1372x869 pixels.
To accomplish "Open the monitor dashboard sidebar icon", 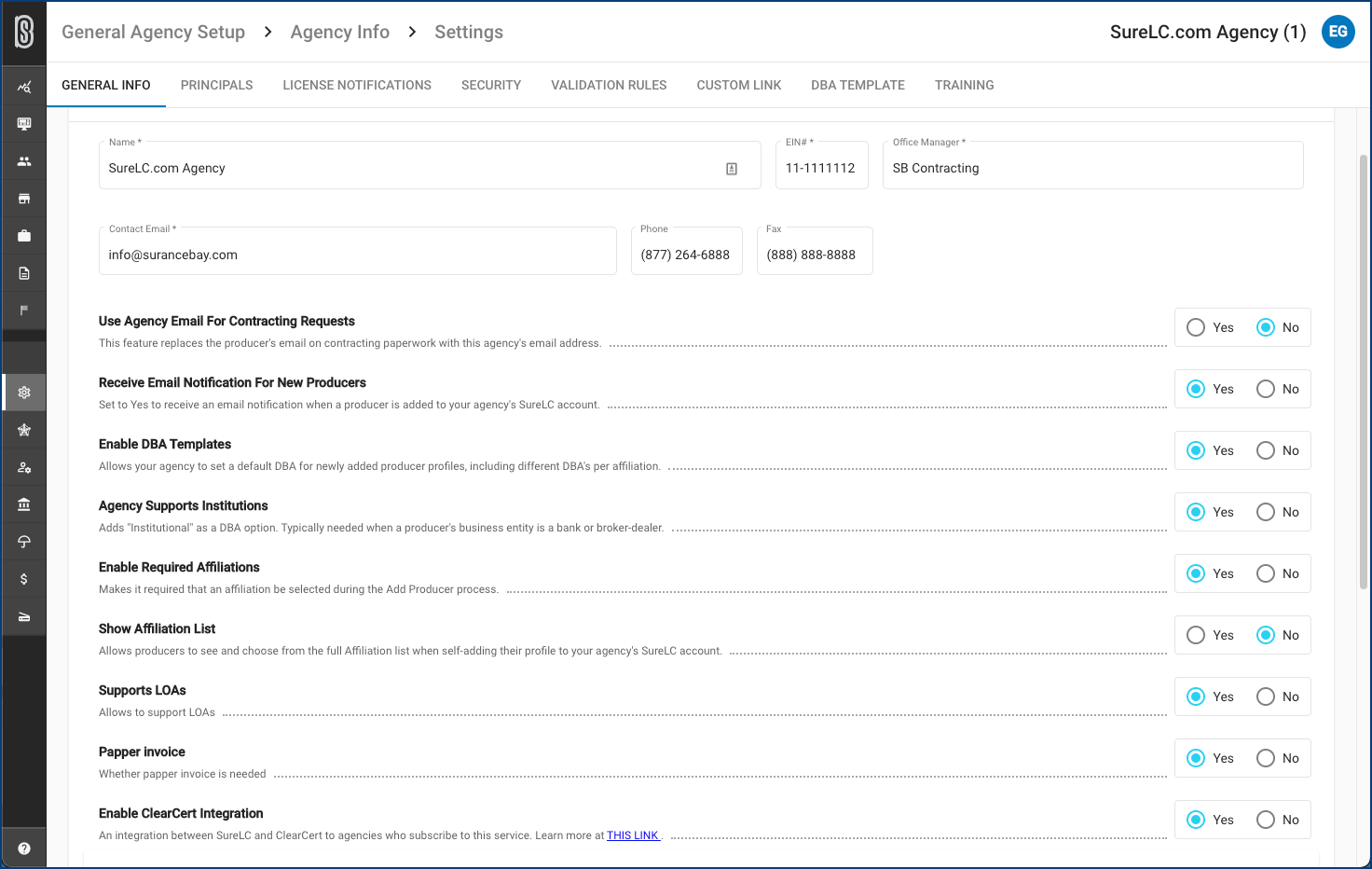I will (24, 124).
